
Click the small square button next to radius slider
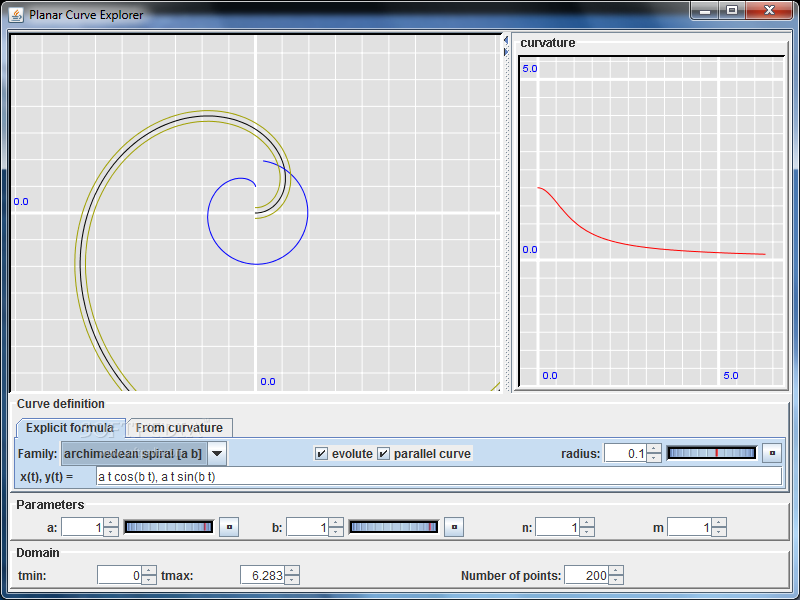pos(772,453)
